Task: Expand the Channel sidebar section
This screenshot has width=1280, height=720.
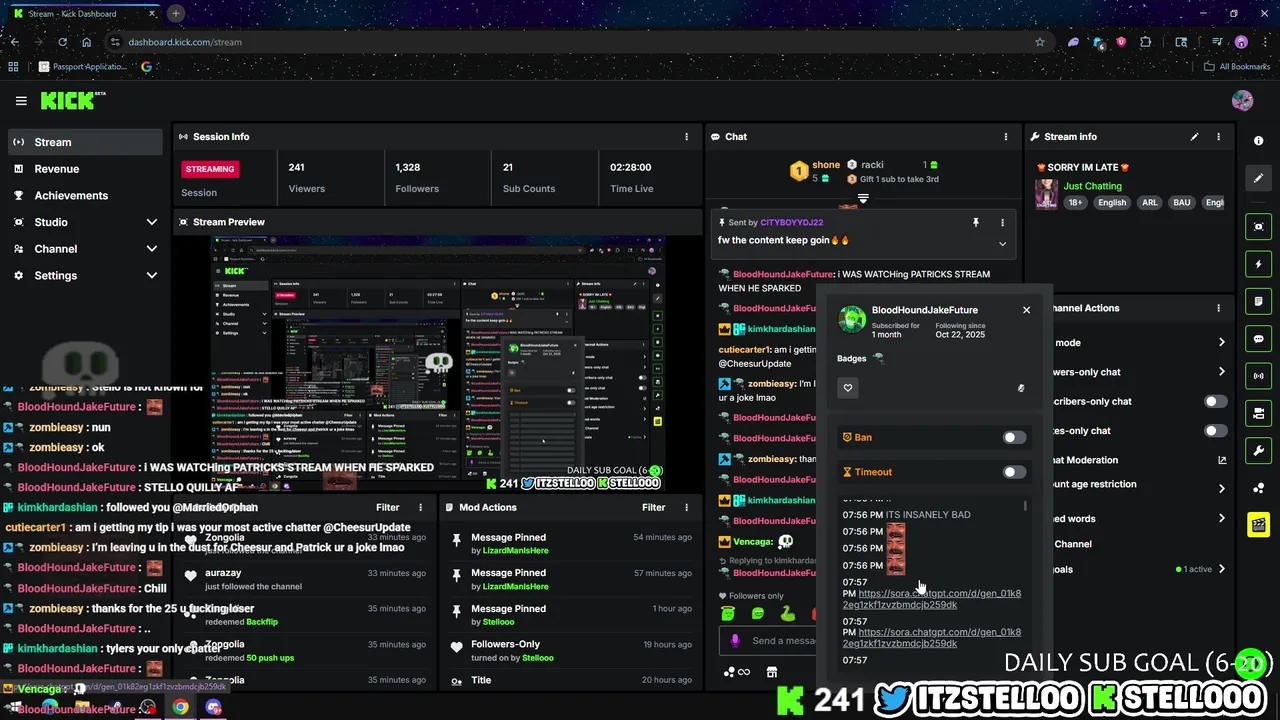Action: pos(152,249)
